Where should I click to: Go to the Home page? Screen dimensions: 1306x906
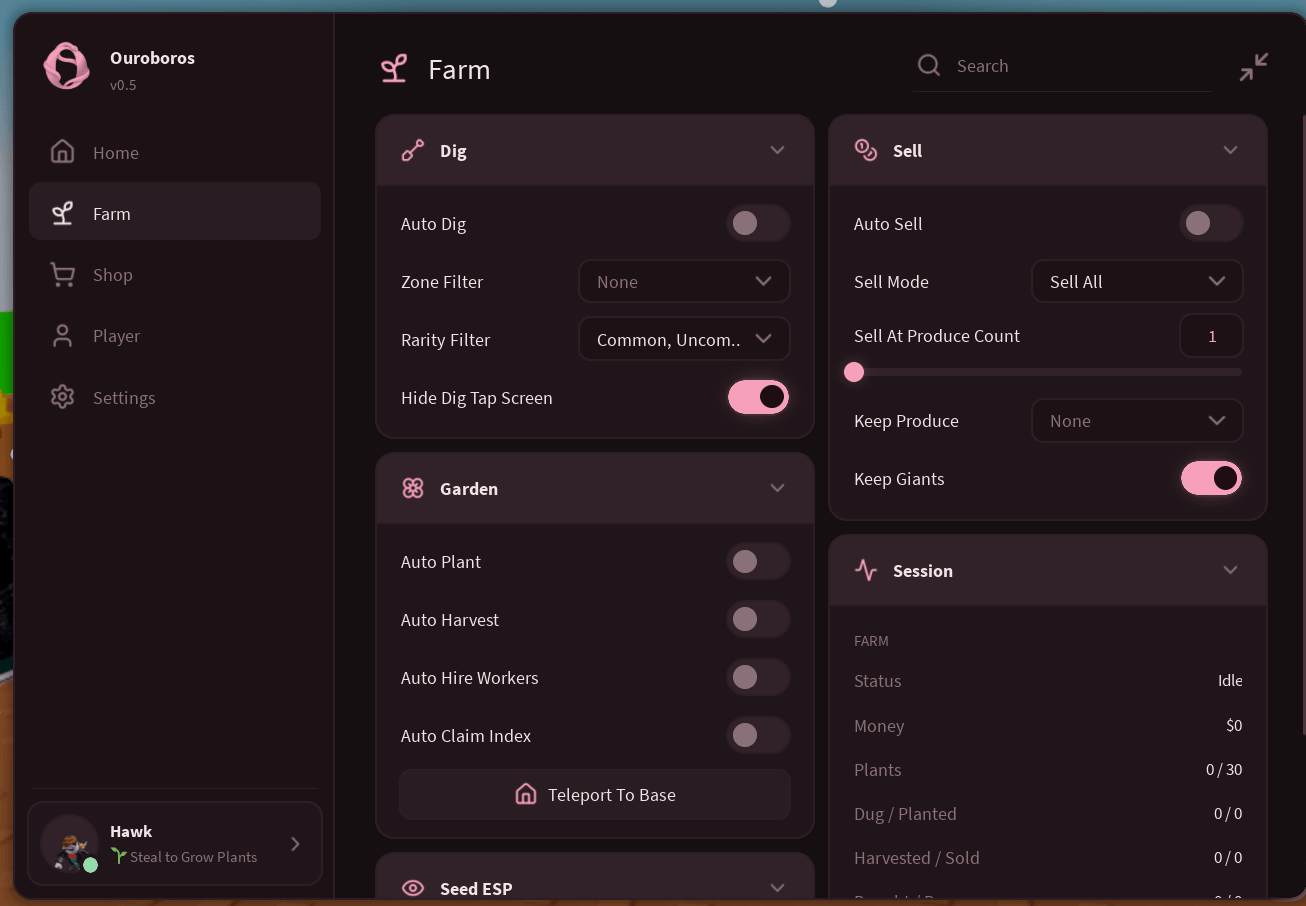click(175, 153)
